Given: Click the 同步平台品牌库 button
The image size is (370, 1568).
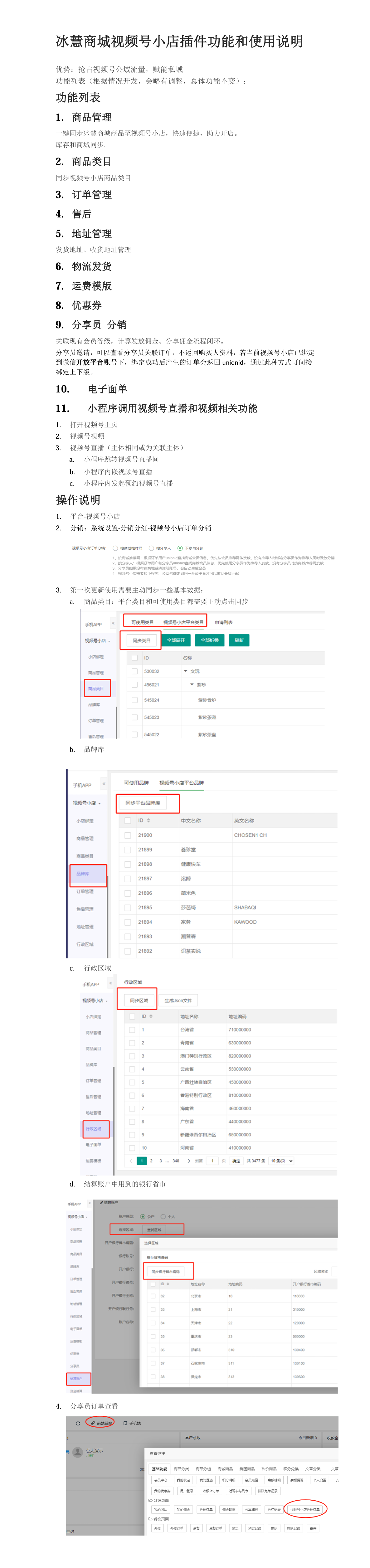Looking at the screenshot, I should [142, 803].
